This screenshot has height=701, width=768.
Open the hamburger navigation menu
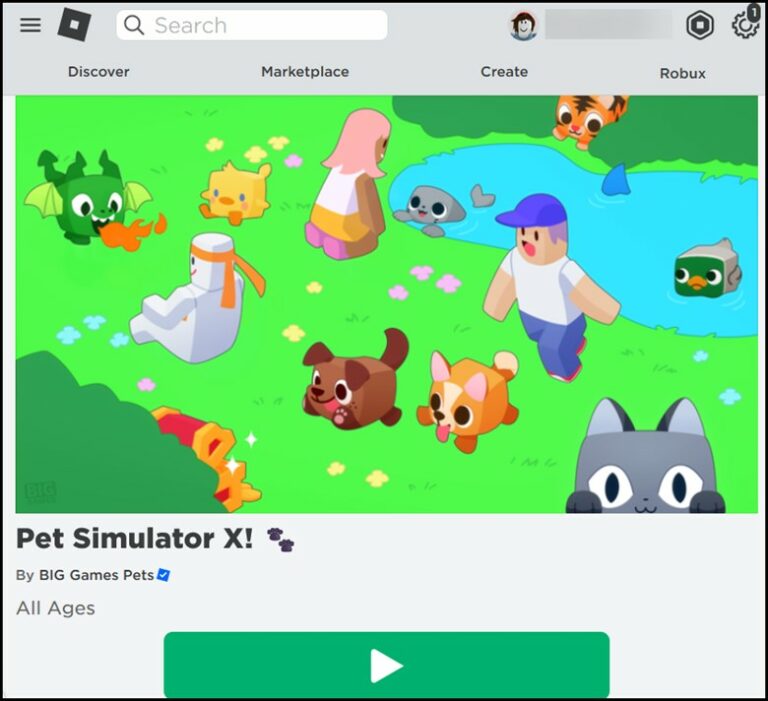[x=30, y=24]
